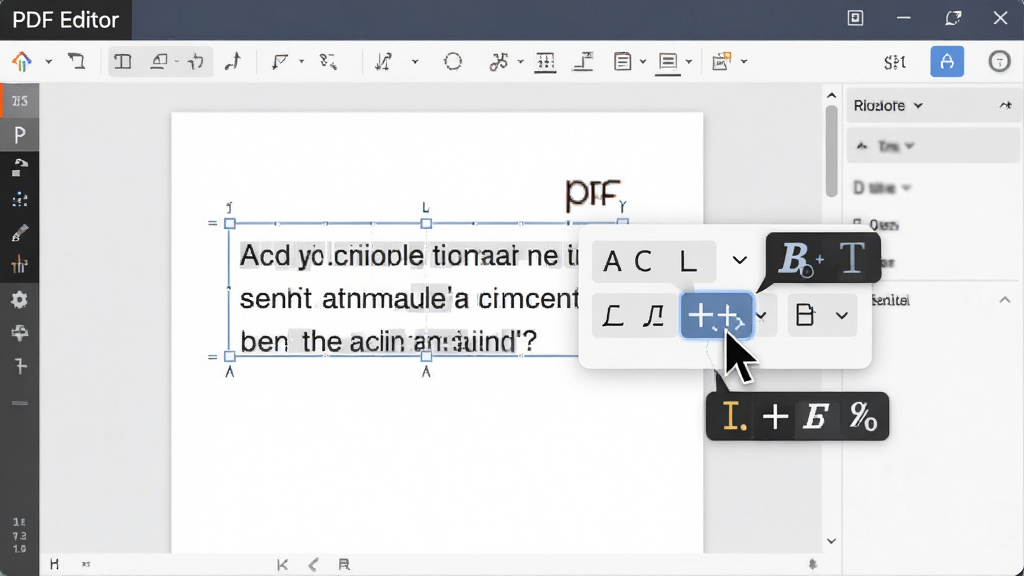The width and height of the screenshot is (1024, 576).
Task: Click the large T icon in the dark tooltip
Action: [x=852, y=258]
